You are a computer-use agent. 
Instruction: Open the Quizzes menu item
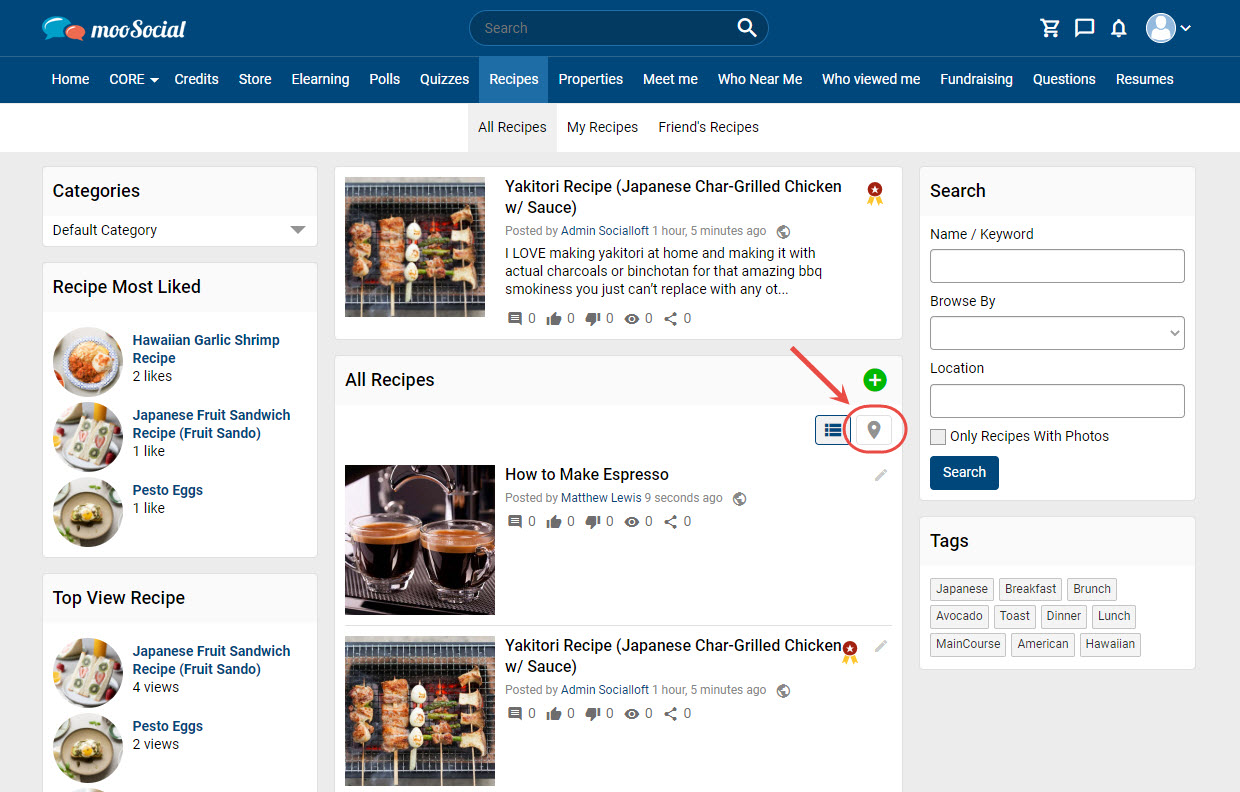[x=444, y=79]
